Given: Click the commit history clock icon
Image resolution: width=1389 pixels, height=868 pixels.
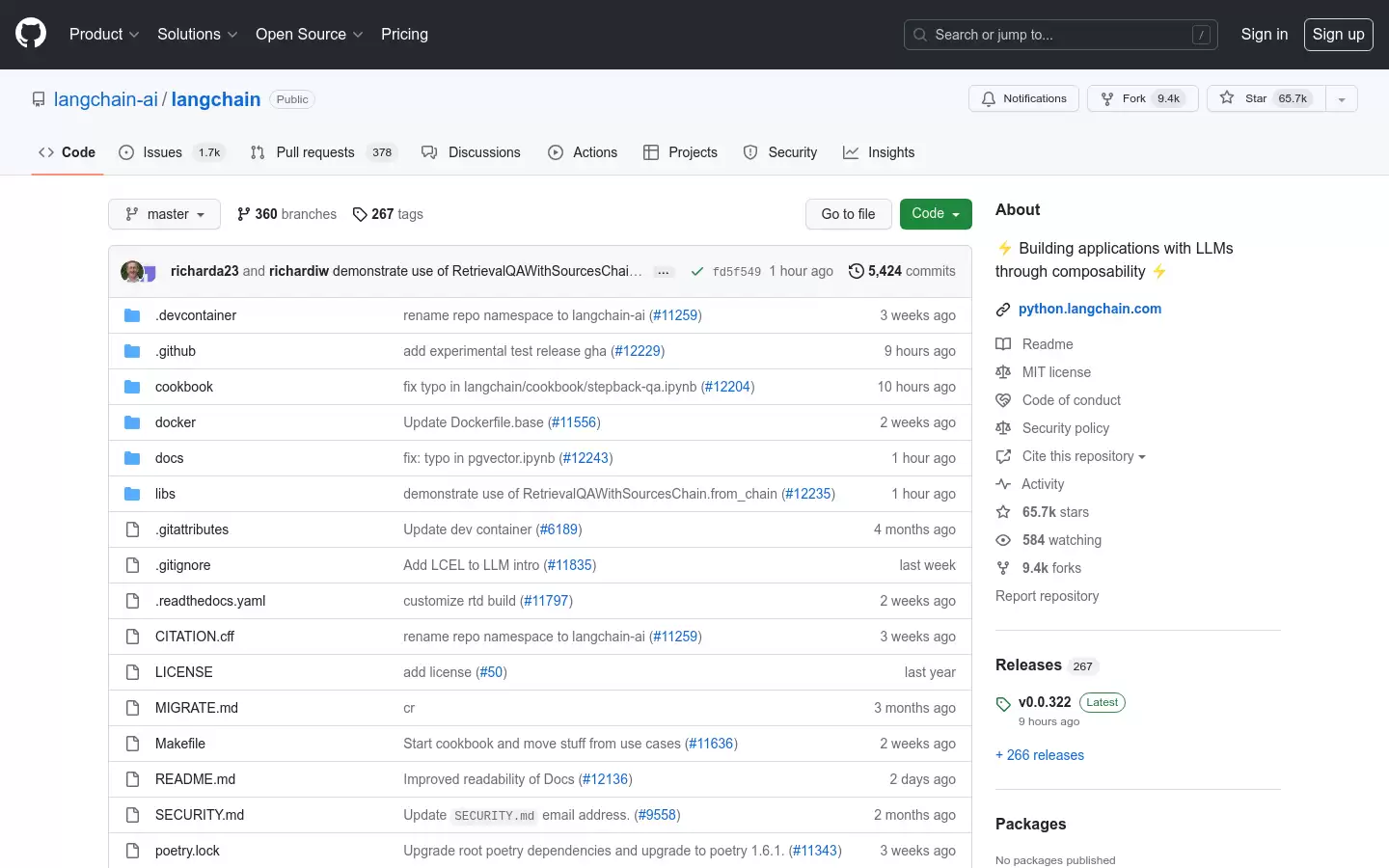Looking at the screenshot, I should (x=856, y=271).
